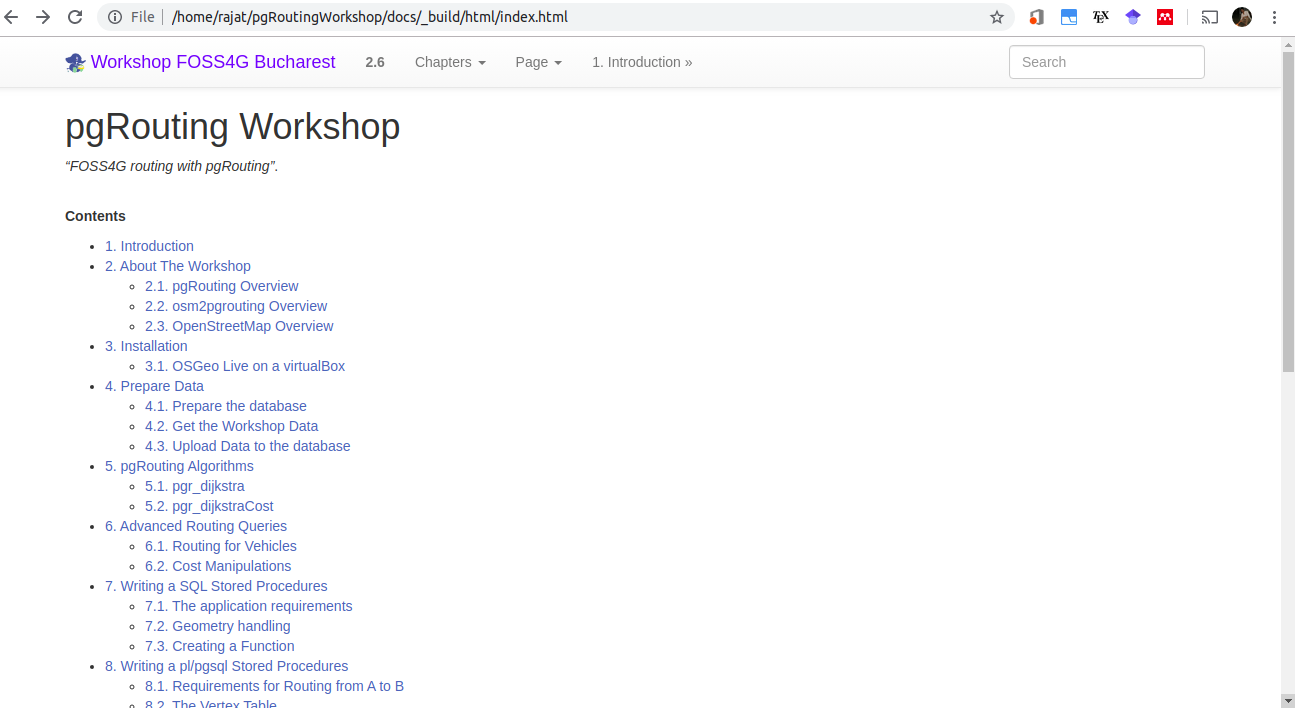1295x708 pixels.
Task: Click the TeX extension icon
Action: coord(1100,17)
